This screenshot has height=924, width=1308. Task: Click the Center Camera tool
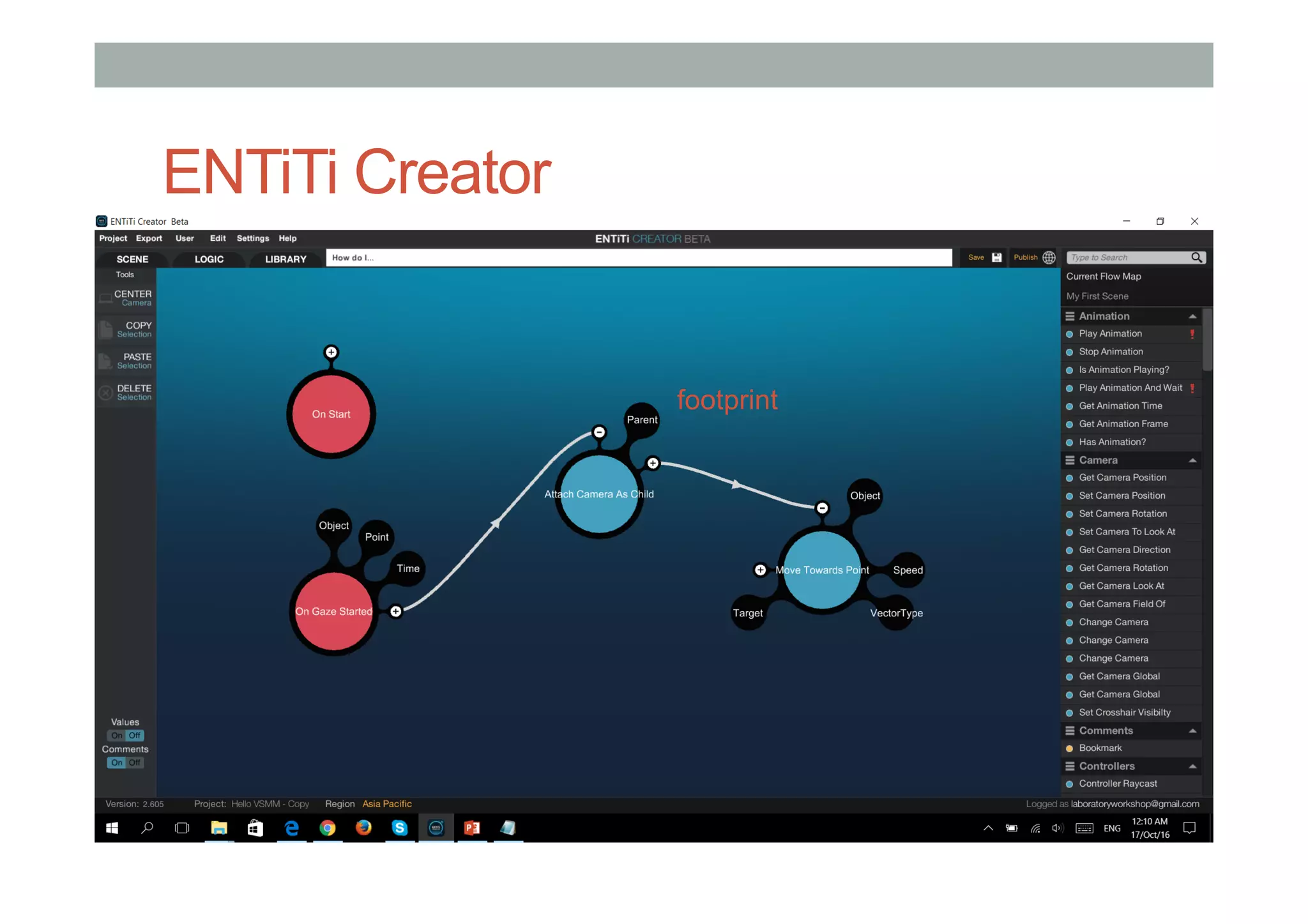click(x=126, y=298)
